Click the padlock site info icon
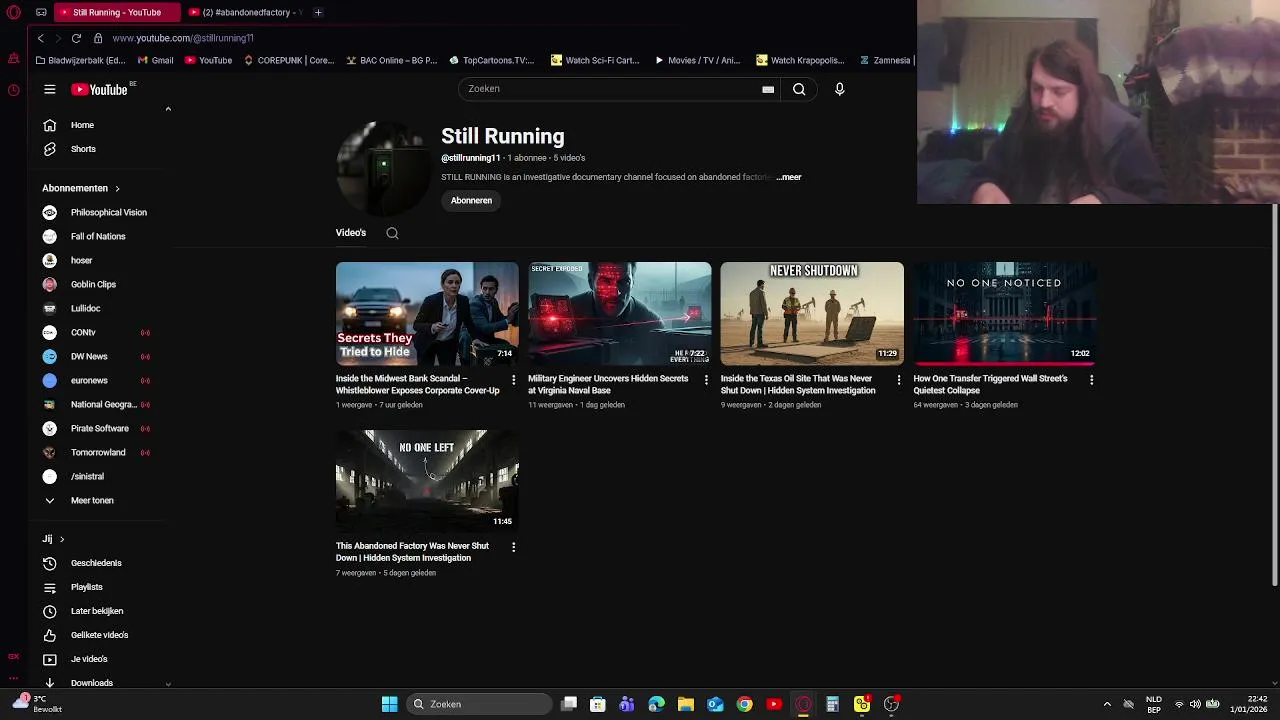This screenshot has width=1280, height=720. (98, 38)
